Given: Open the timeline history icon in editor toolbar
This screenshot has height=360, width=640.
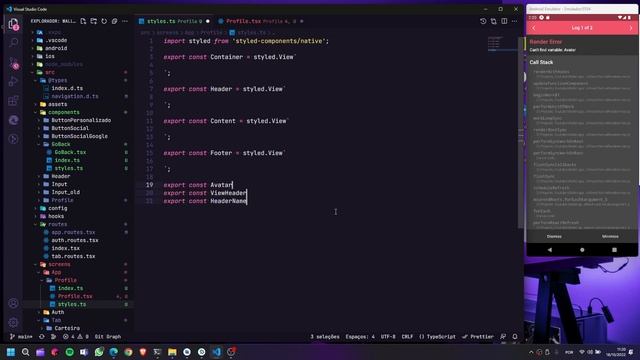Looking at the screenshot, I should click(x=483, y=21).
